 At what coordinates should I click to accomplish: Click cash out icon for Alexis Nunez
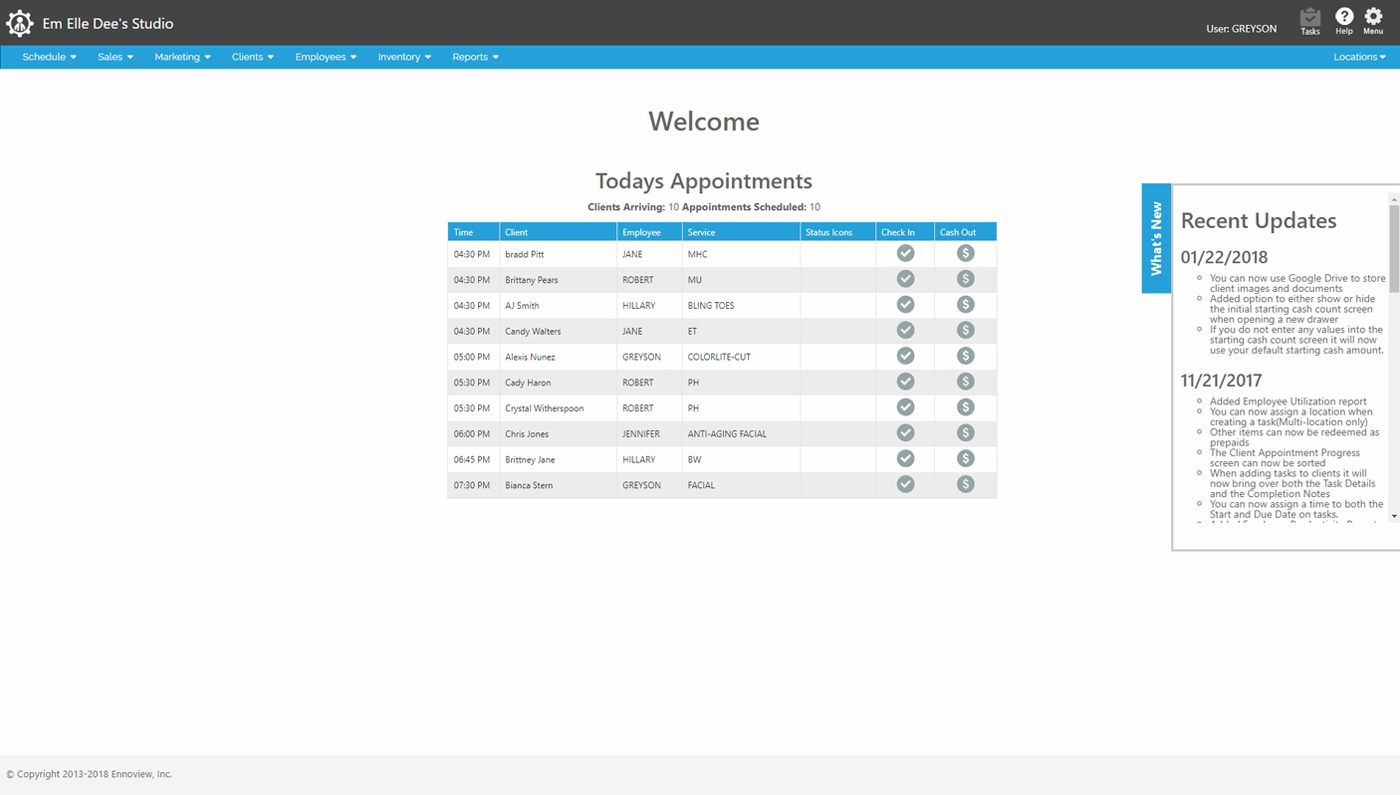click(x=965, y=356)
